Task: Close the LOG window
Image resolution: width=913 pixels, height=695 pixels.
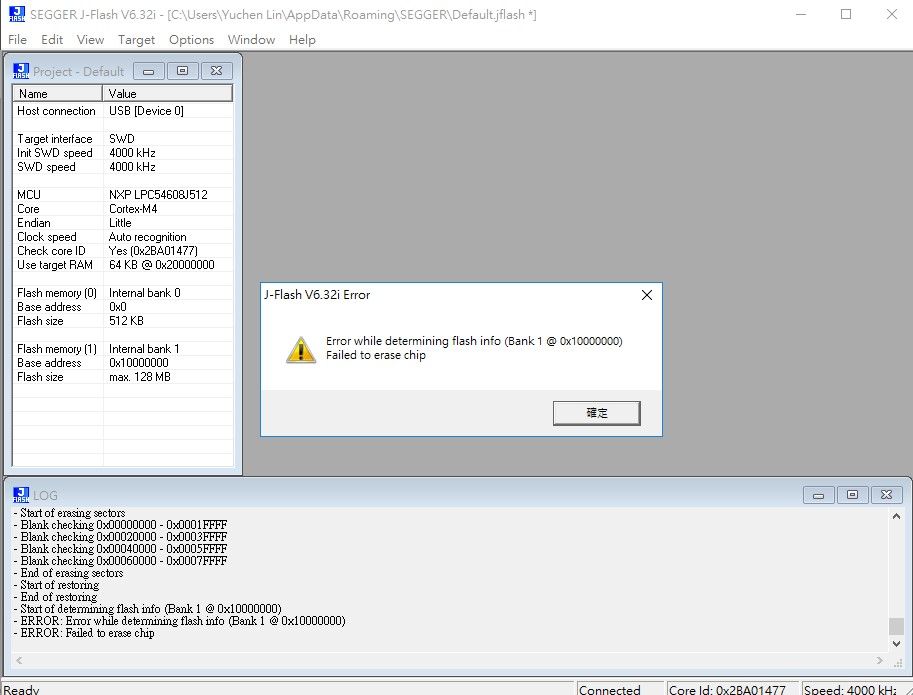Action: [886, 495]
